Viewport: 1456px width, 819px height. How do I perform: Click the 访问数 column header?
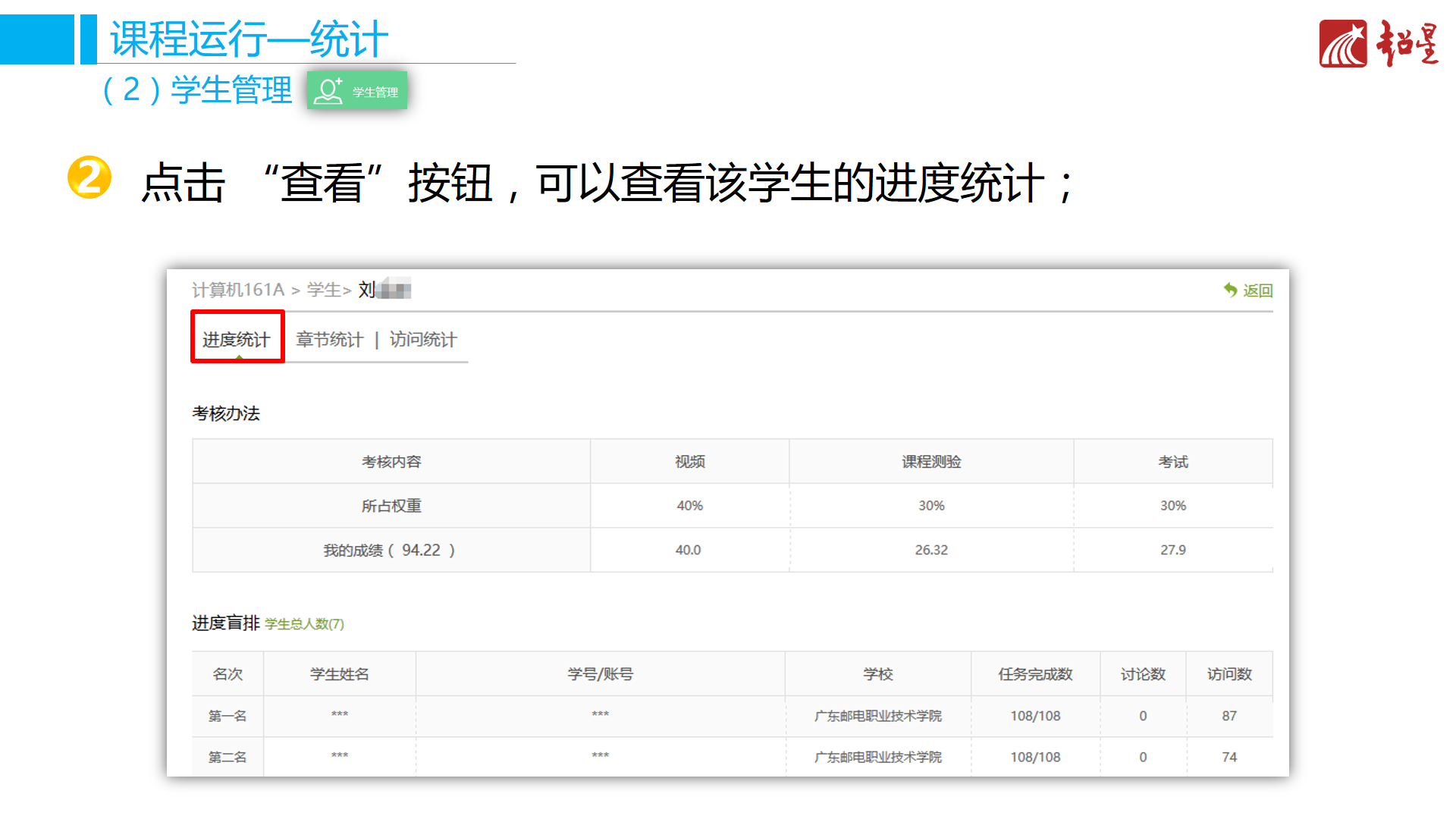click(x=1228, y=673)
